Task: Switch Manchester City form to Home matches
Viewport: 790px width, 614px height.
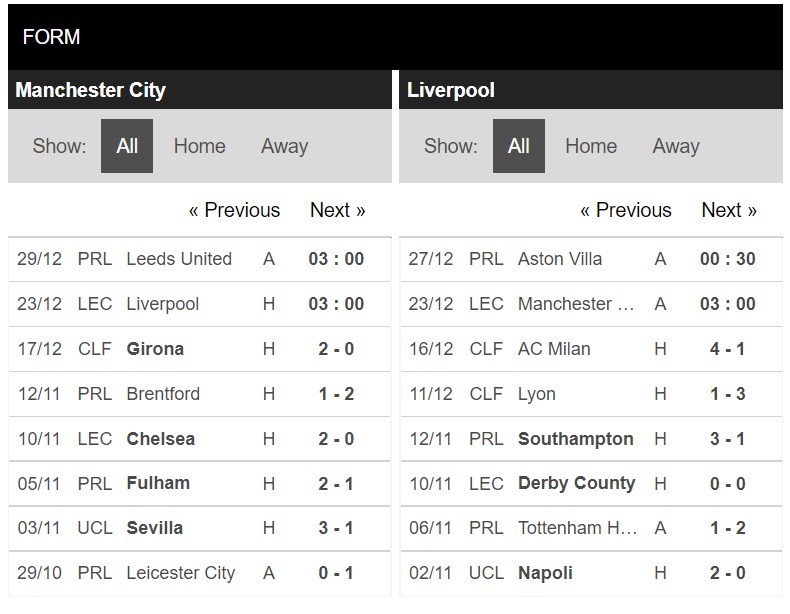Action: 199,146
